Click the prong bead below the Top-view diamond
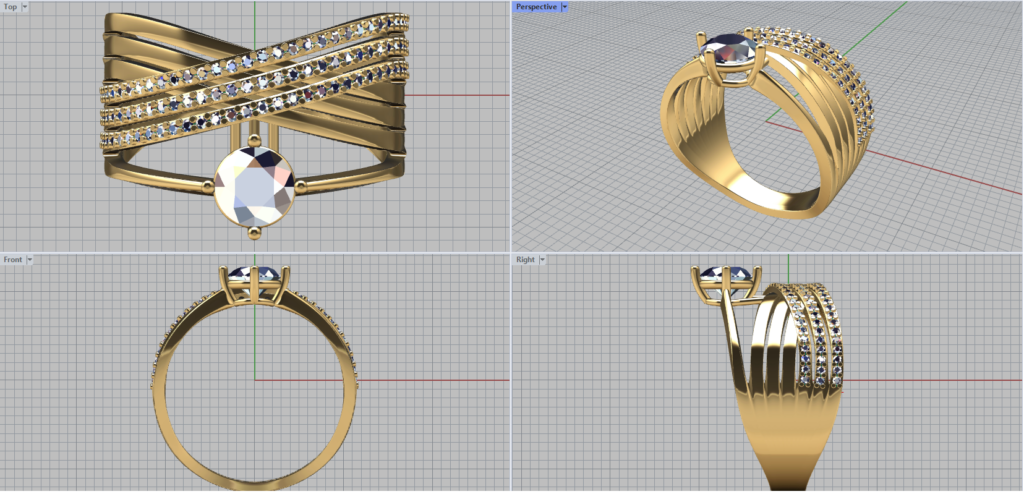Viewport: 1024px width, 494px height. [x=254, y=232]
